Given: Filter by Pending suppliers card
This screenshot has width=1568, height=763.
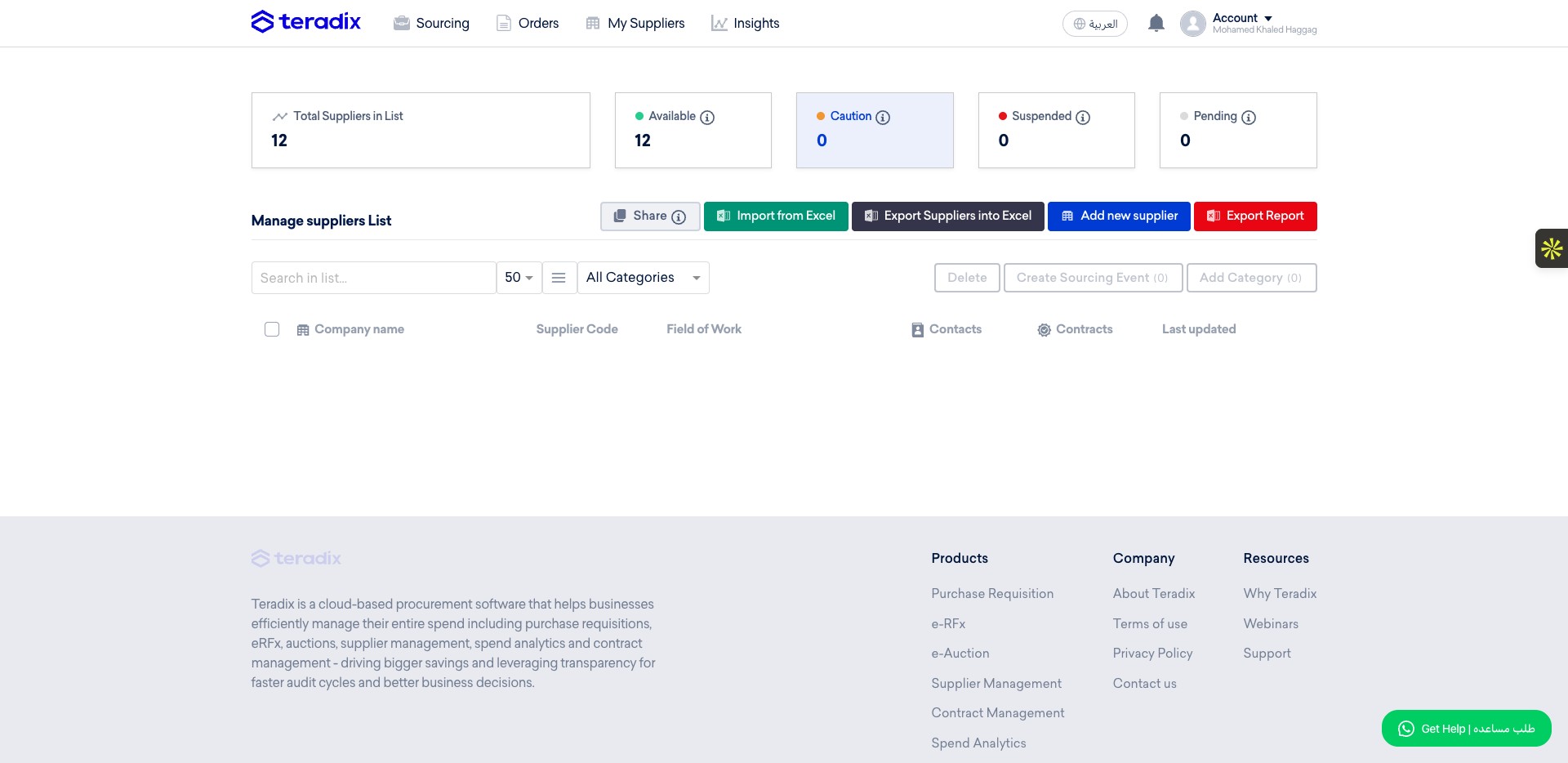Looking at the screenshot, I should coord(1238,131).
